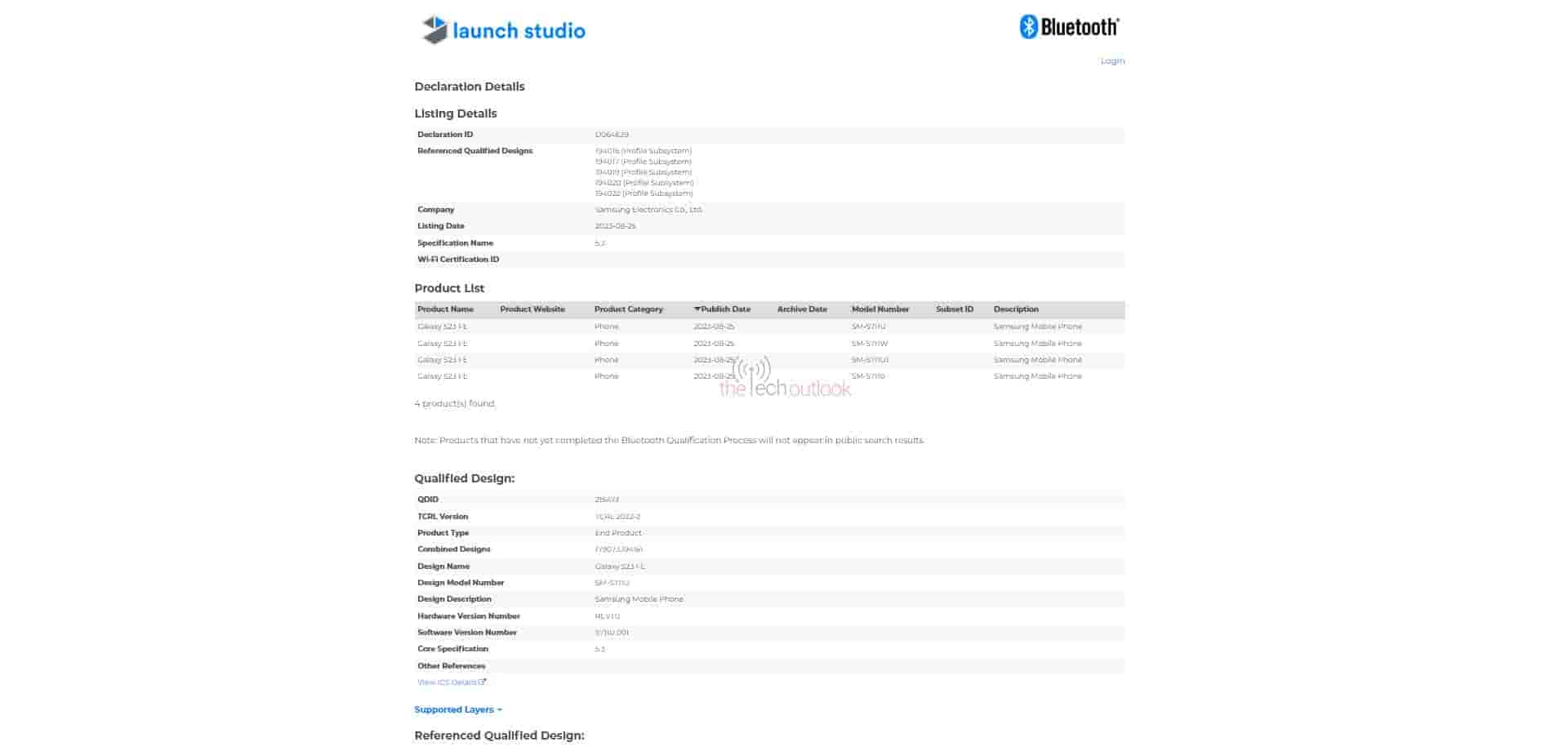The image size is (1568, 751).
Task: Click the Declaration ID value
Action: click(611, 135)
